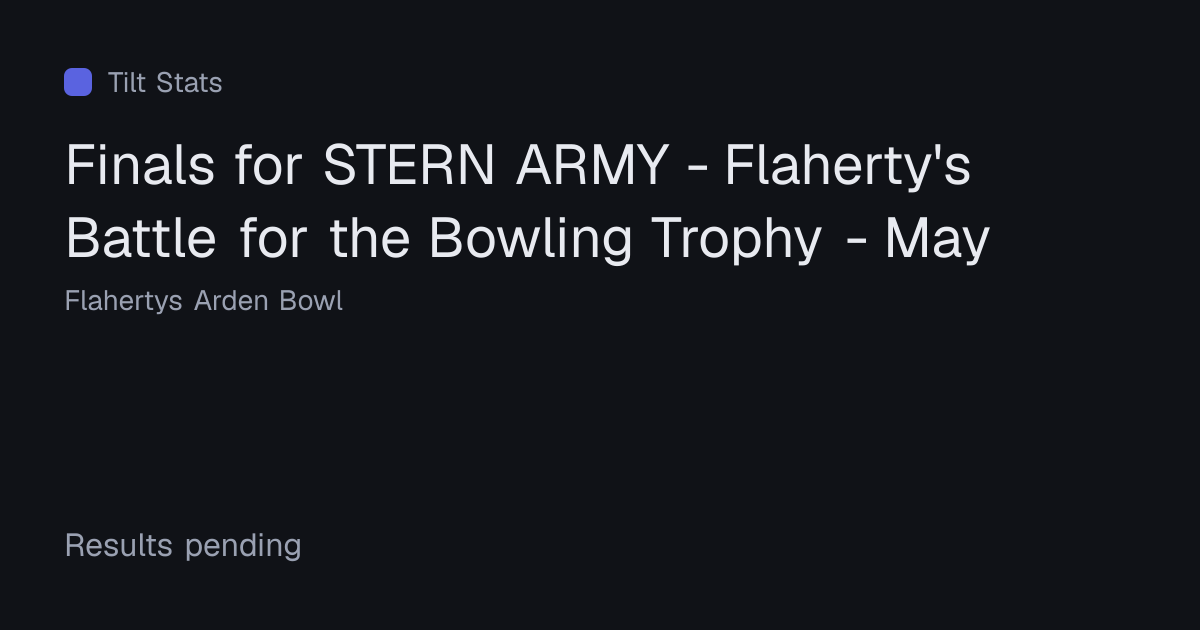
Task: Click the "for" preceding STERN
Action: [269, 165]
